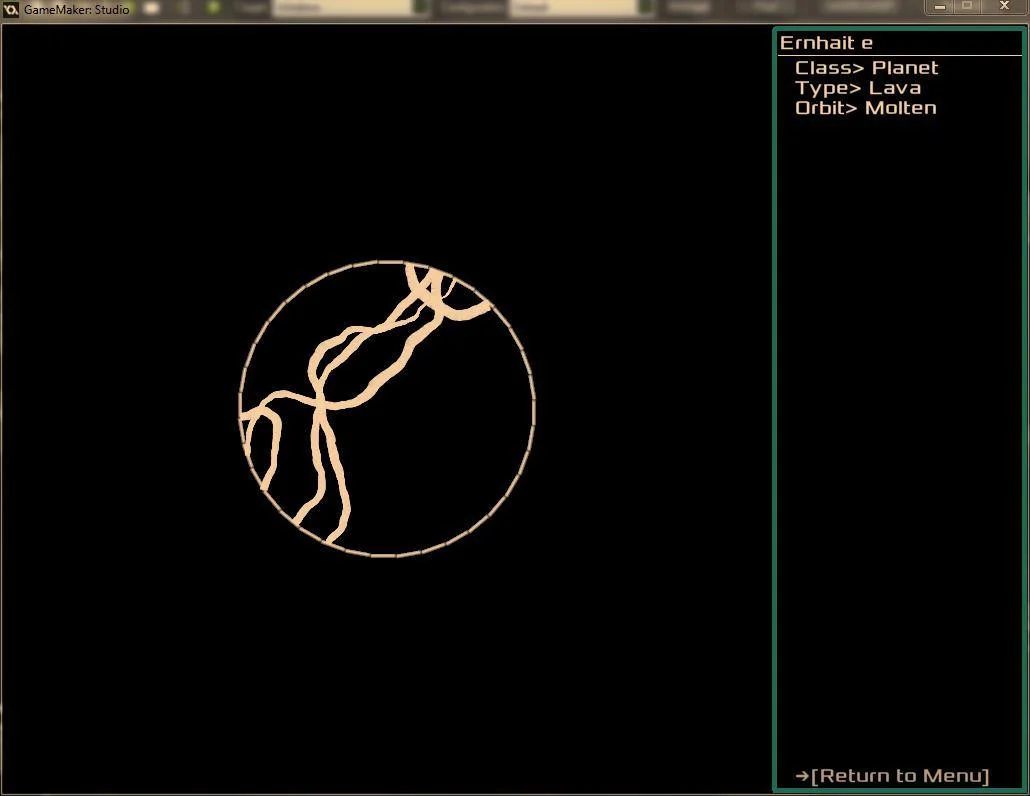The width and height of the screenshot is (1030, 796).
Task: Click the GameMaker logo in title bar
Action: coord(11,9)
